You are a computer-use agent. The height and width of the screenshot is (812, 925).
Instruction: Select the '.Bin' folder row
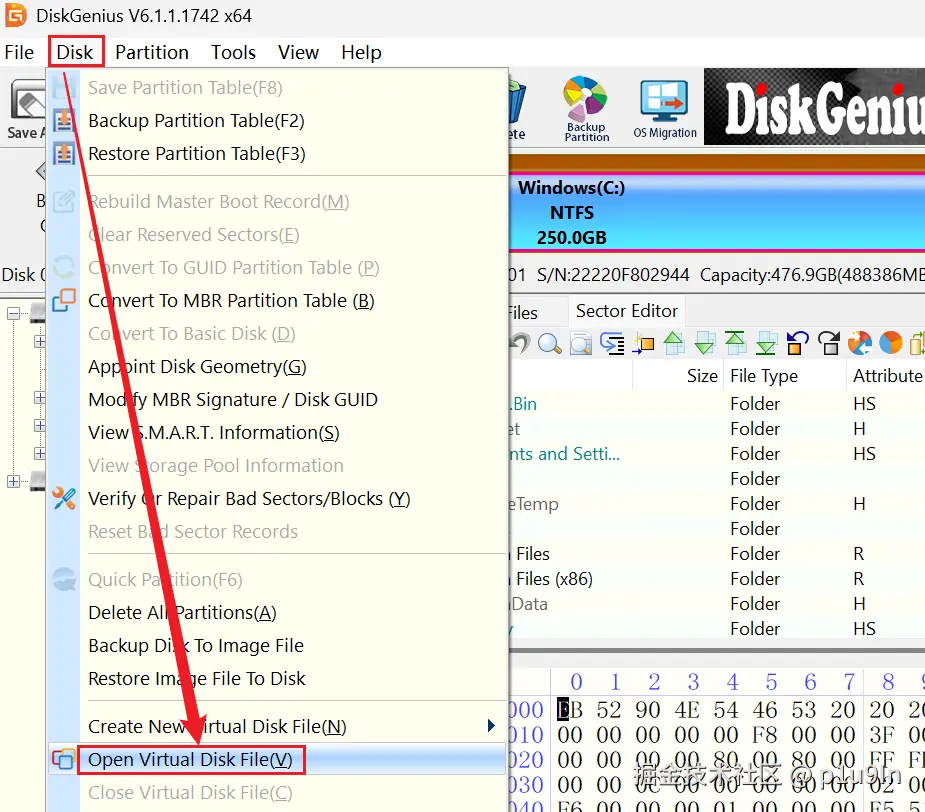click(x=717, y=404)
